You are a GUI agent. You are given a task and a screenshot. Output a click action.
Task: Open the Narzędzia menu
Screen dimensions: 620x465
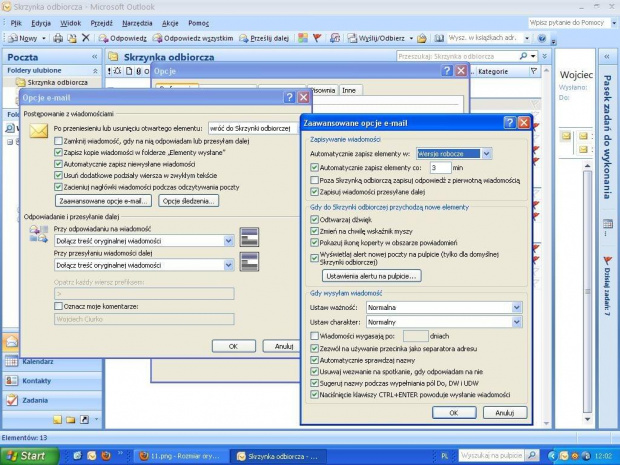137,22
